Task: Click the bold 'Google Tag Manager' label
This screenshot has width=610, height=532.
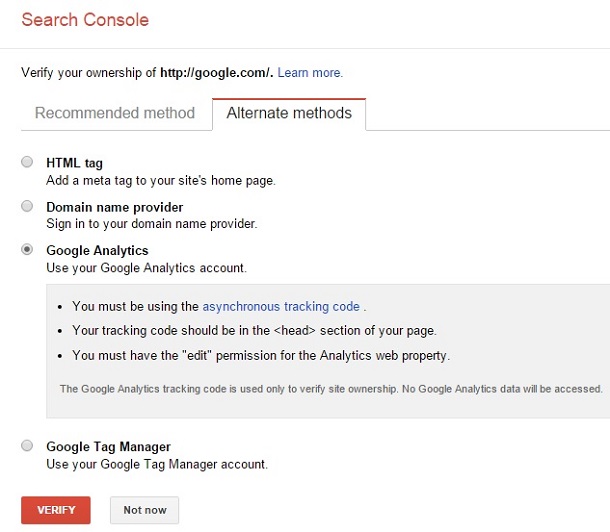Action: [x=108, y=447]
